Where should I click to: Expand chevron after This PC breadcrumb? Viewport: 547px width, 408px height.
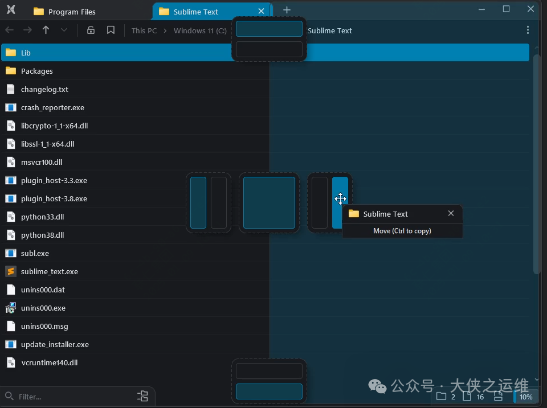coord(165,31)
